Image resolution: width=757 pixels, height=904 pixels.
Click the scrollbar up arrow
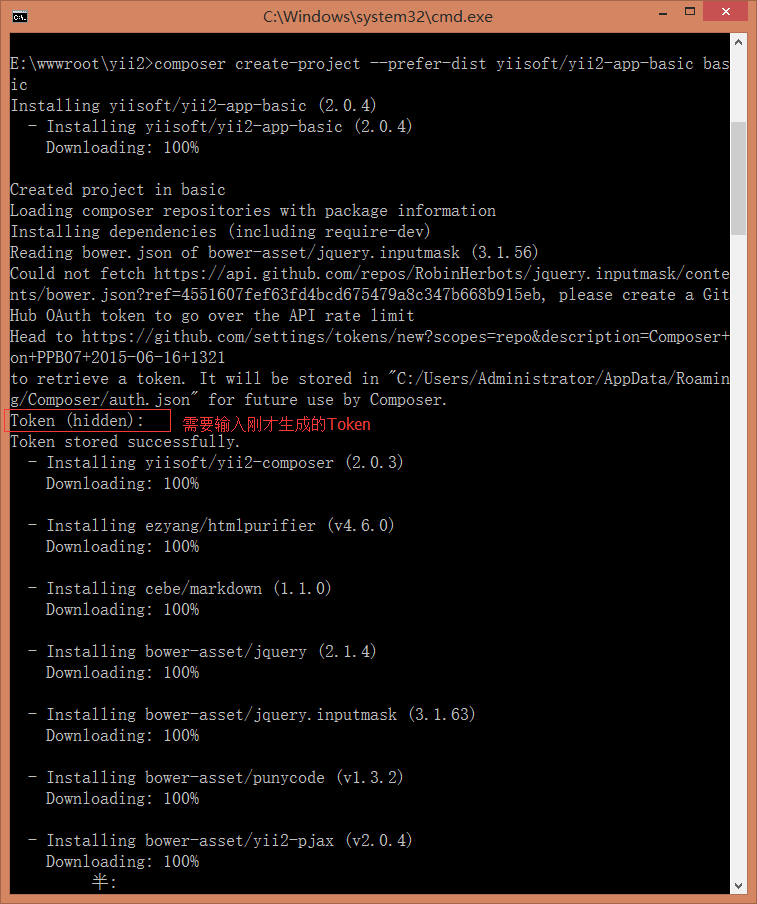pyautogui.click(x=739, y=42)
